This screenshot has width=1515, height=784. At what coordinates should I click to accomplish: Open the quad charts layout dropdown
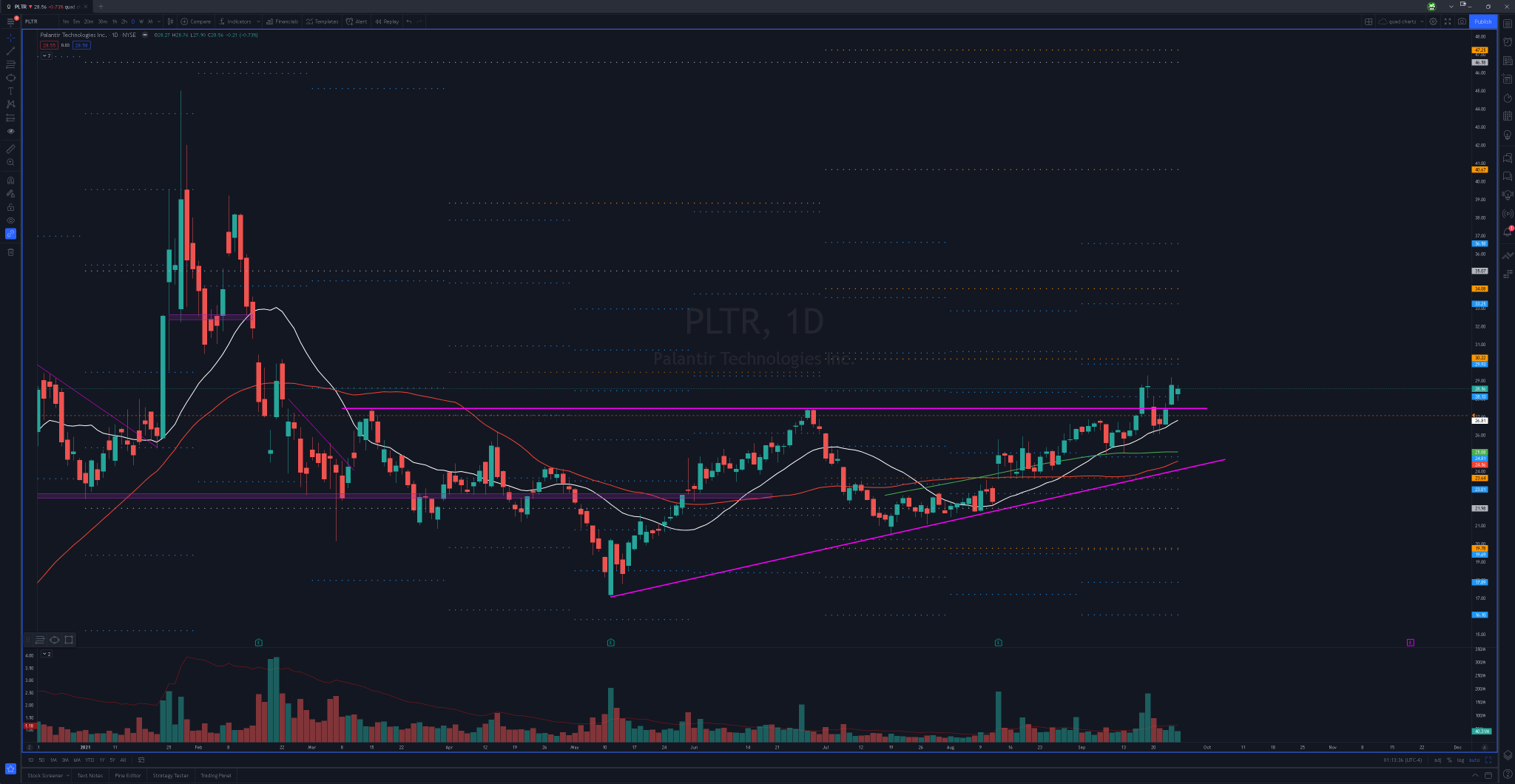point(1402,21)
